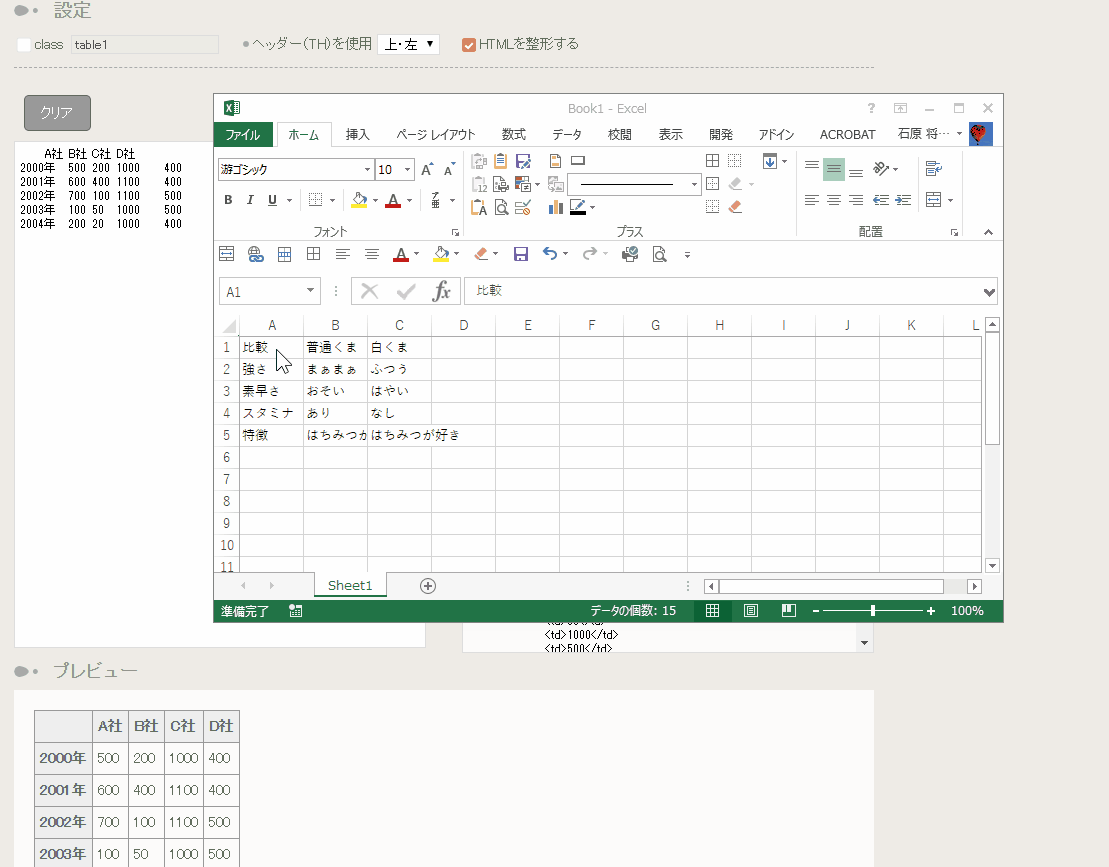Screen dimensions: 1109x867
Task: Click the wrap text icon
Action: point(934,168)
